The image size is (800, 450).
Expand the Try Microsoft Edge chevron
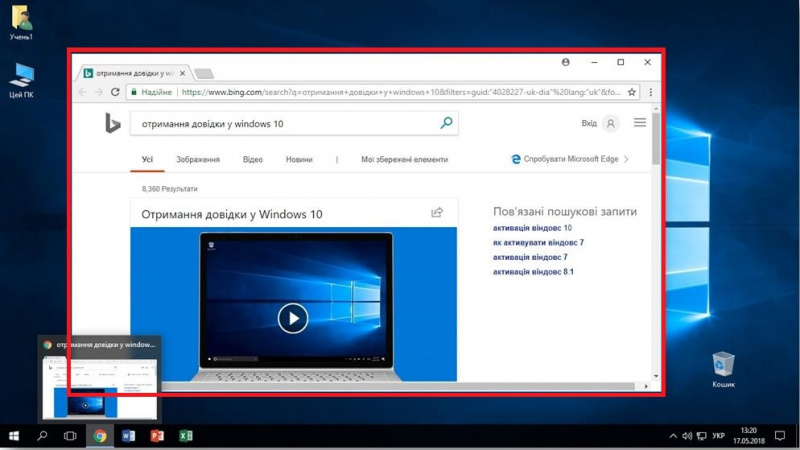click(627, 159)
